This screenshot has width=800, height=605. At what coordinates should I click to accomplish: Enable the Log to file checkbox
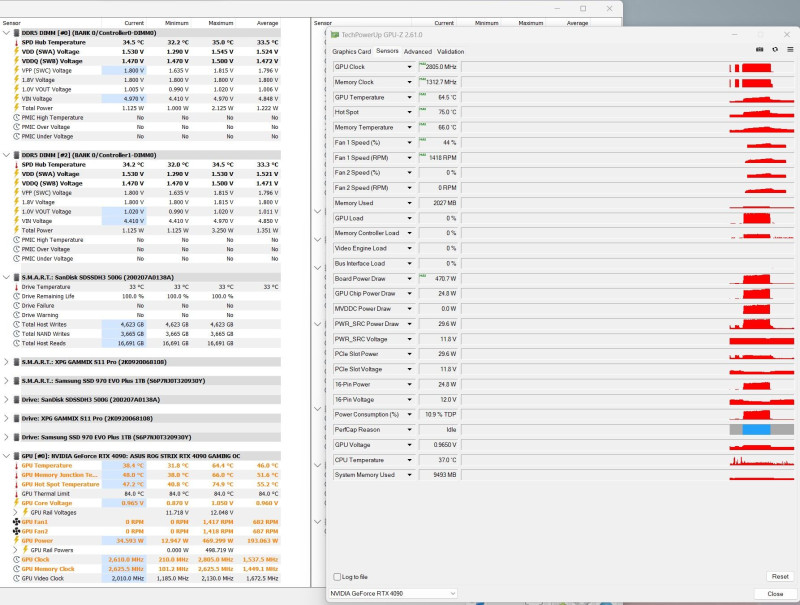(337, 577)
